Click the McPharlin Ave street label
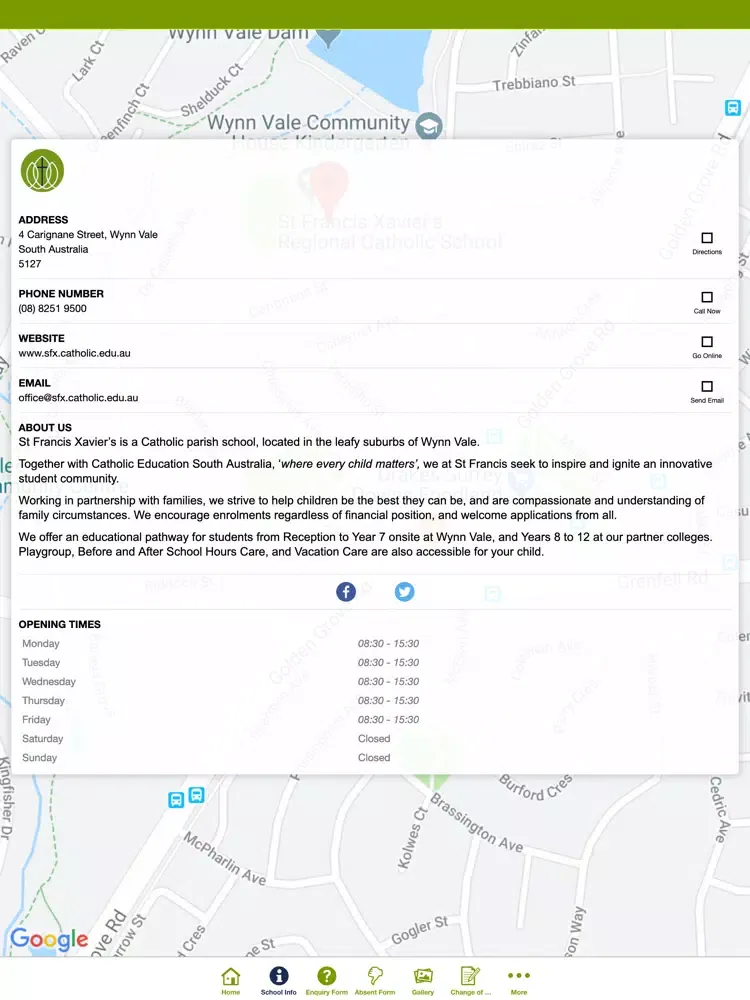750x1000 pixels. click(x=224, y=858)
